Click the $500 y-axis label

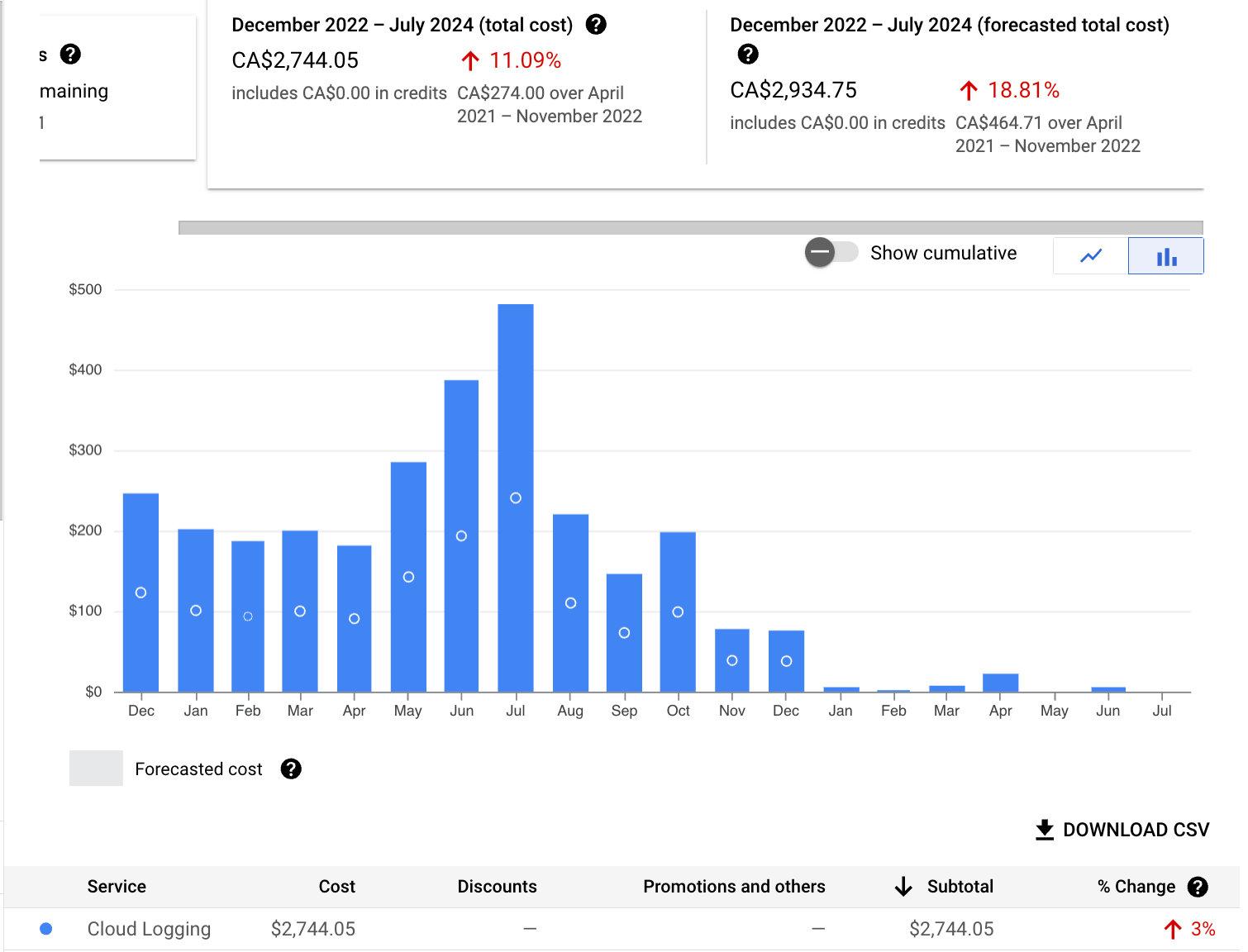pos(85,289)
